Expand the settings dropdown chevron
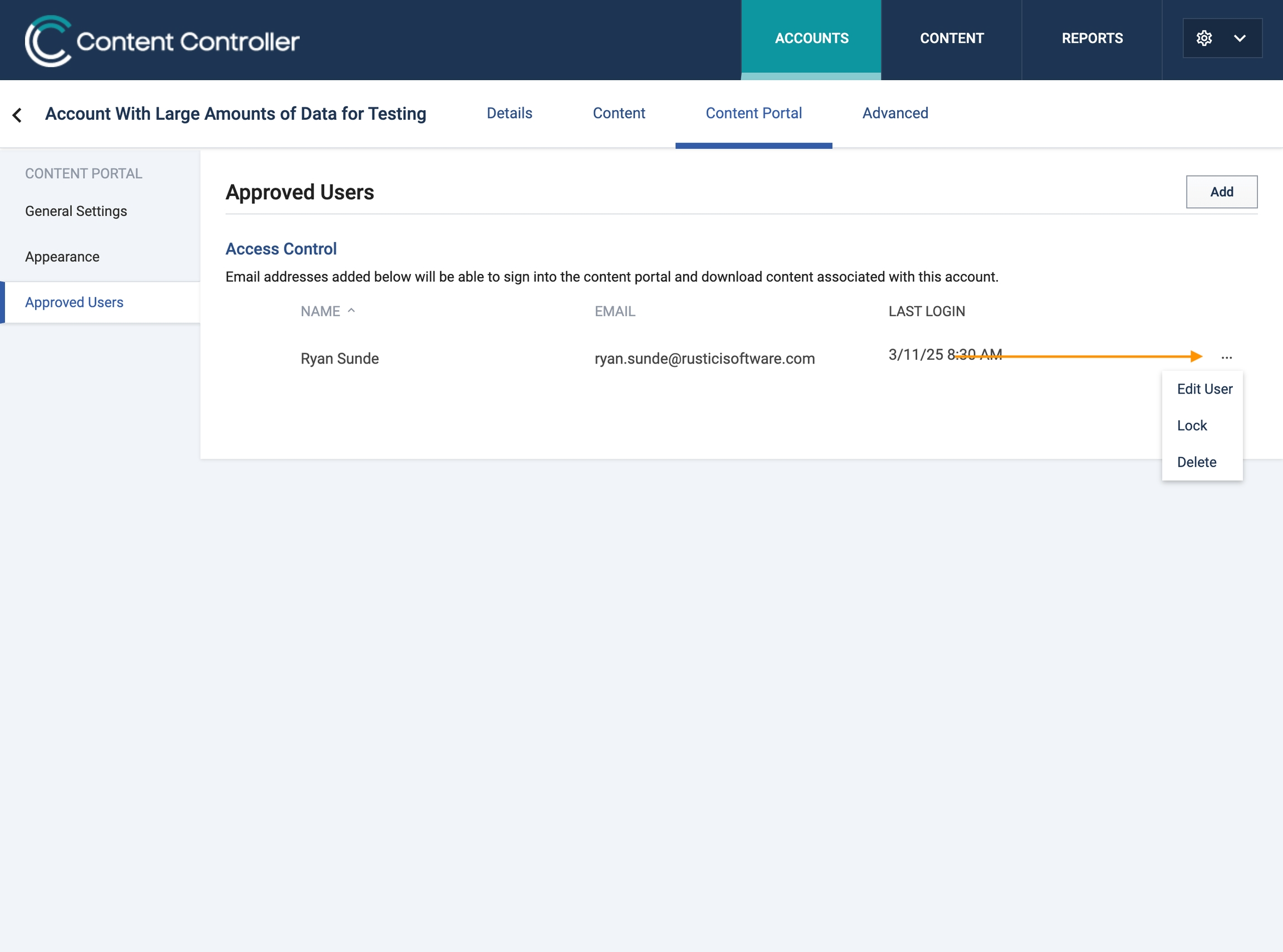The height and width of the screenshot is (952, 1283). coord(1240,38)
